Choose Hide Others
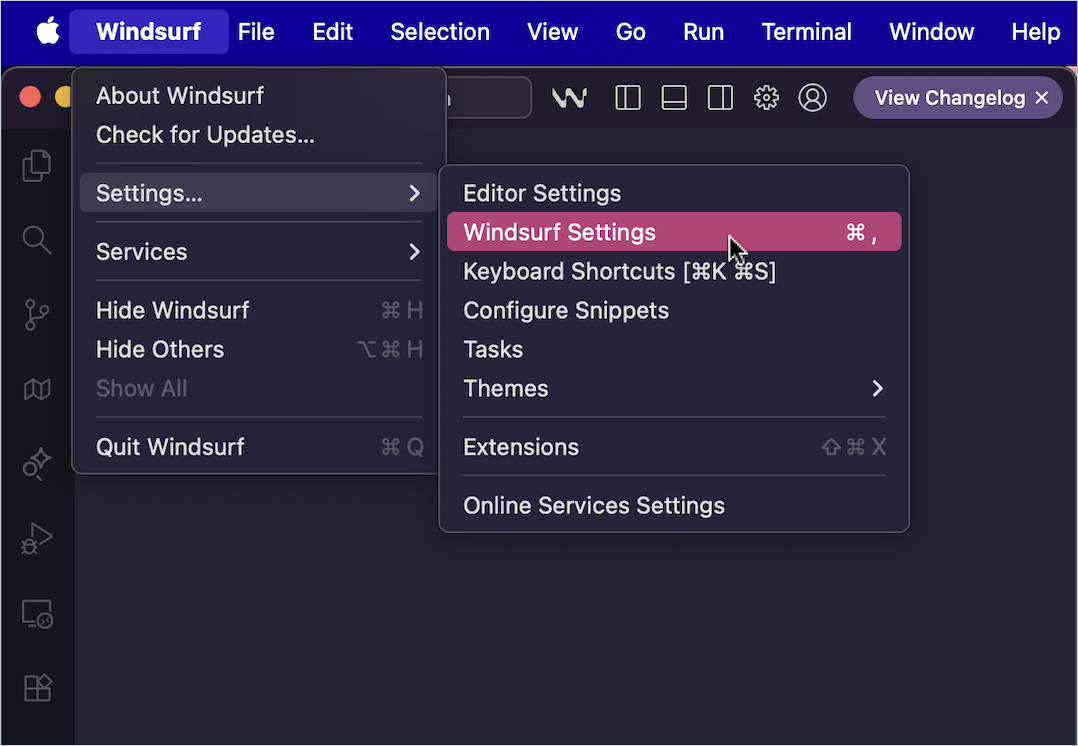 pos(258,349)
